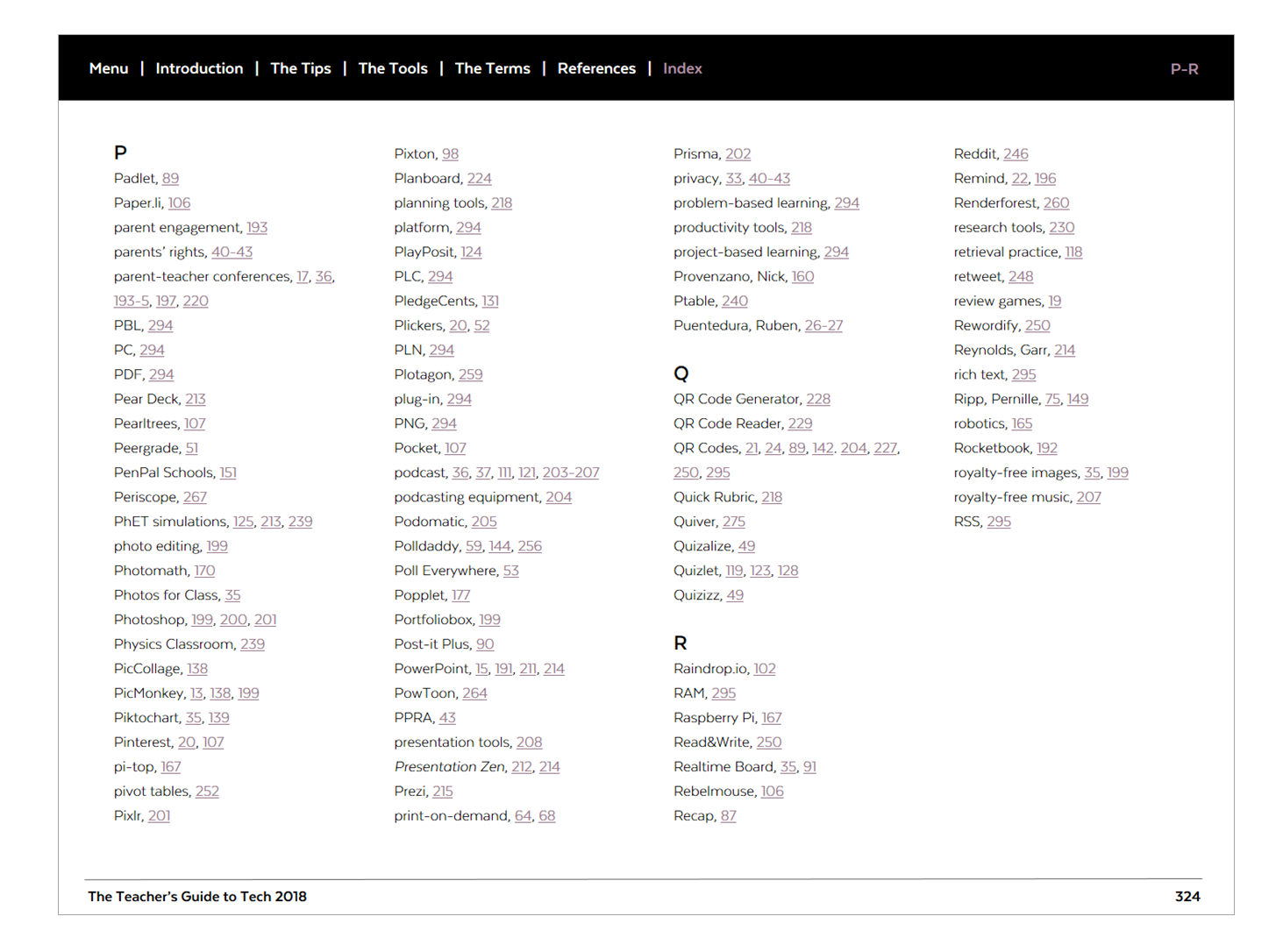Viewport: 1283px width, 952px height.
Task: Click page 215 link for Prezi
Action: (x=443, y=792)
